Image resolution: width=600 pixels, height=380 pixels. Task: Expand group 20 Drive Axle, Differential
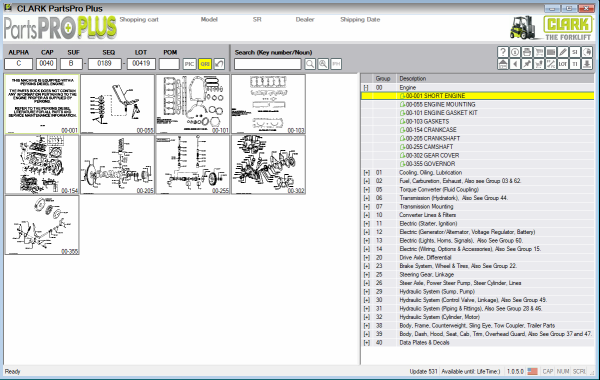[x=366, y=258]
